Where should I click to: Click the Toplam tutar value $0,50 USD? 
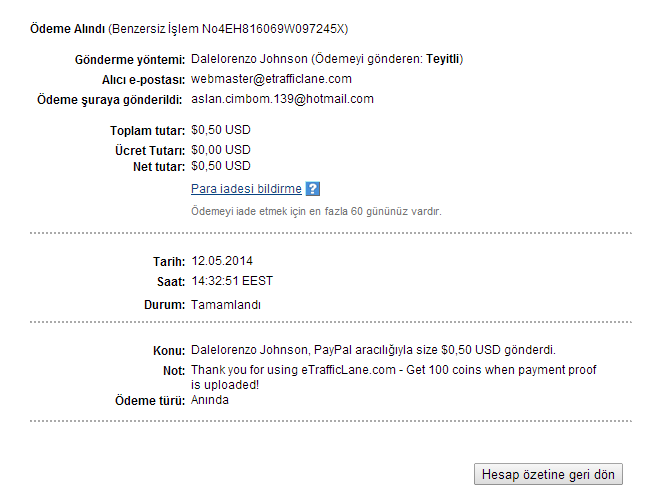tap(221, 130)
